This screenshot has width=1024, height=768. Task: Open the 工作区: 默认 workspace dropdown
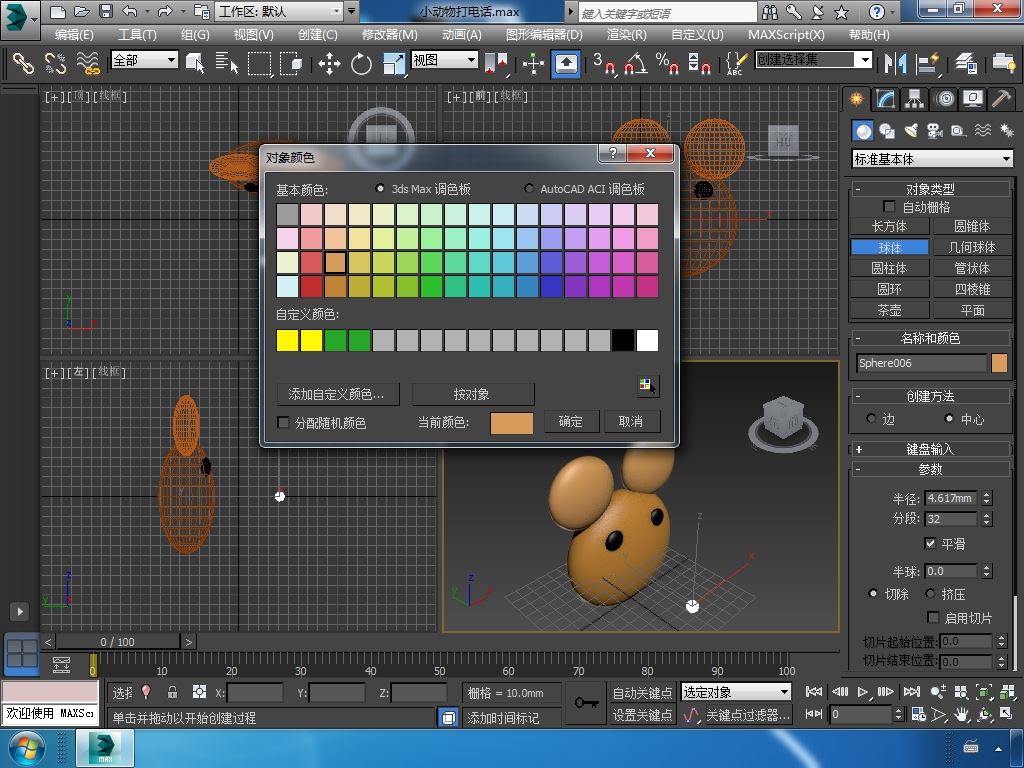(280, 11)
